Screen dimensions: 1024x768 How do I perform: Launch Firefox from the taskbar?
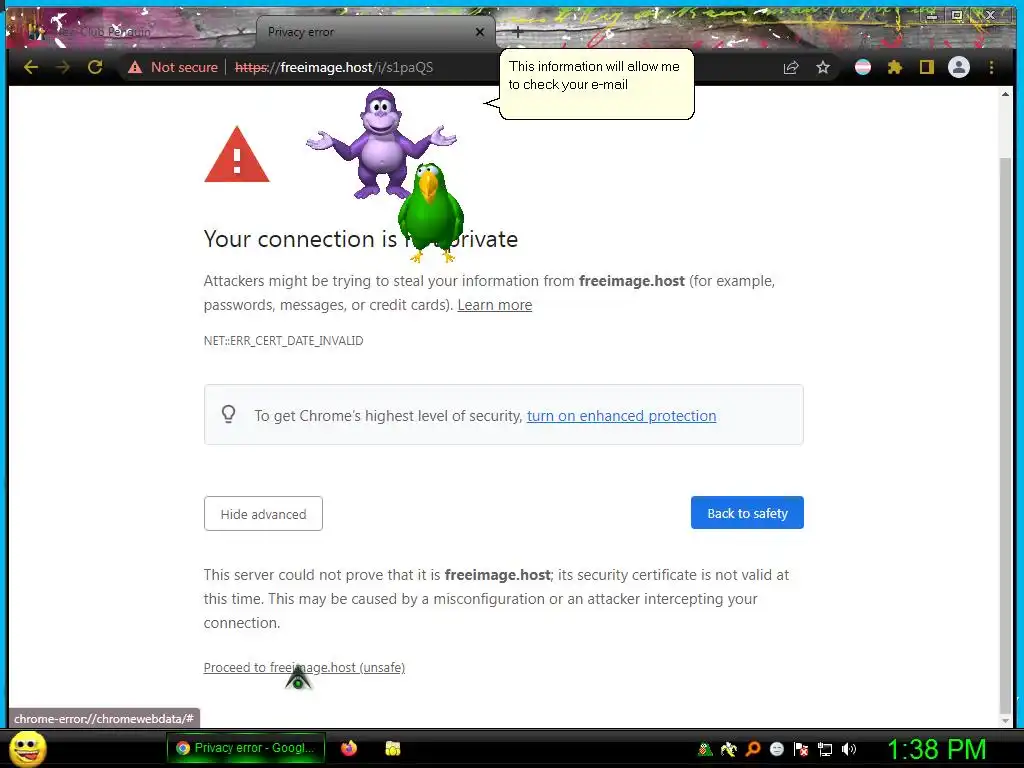click(x=349, y=748)
